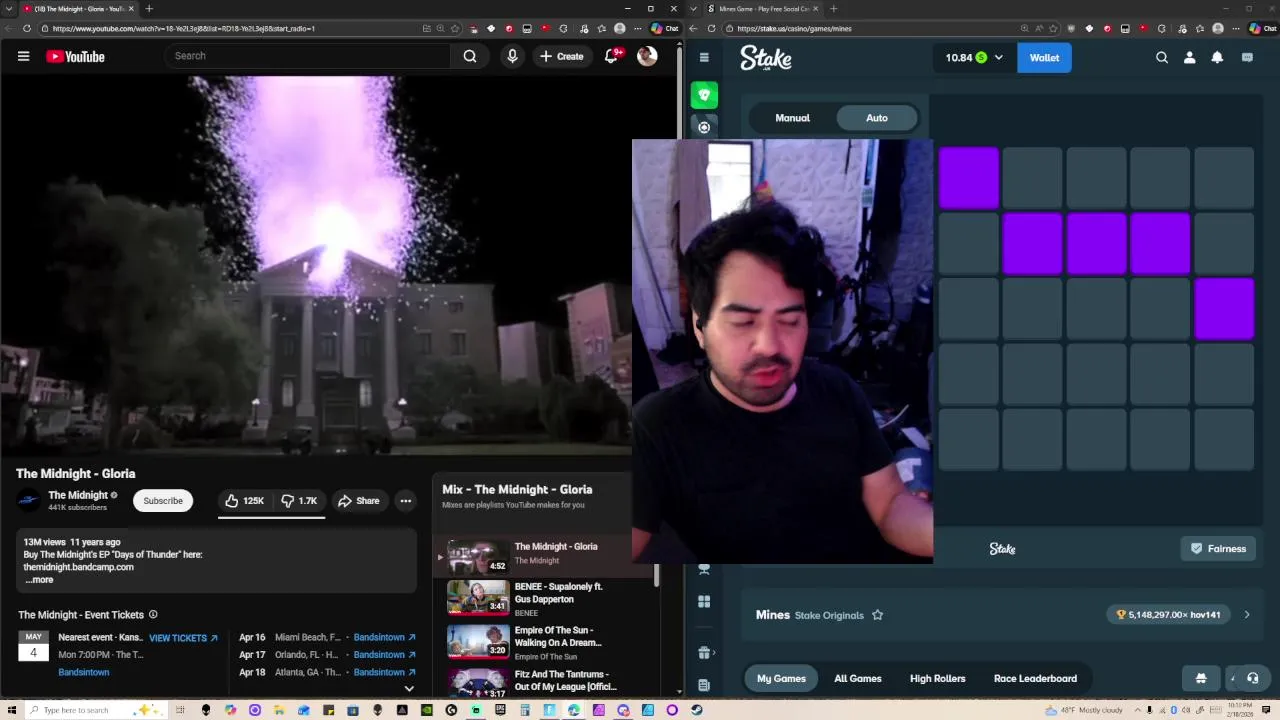
Task: Open the 5,148,297.00x hov141 win badge
Action: point(1168,615)
